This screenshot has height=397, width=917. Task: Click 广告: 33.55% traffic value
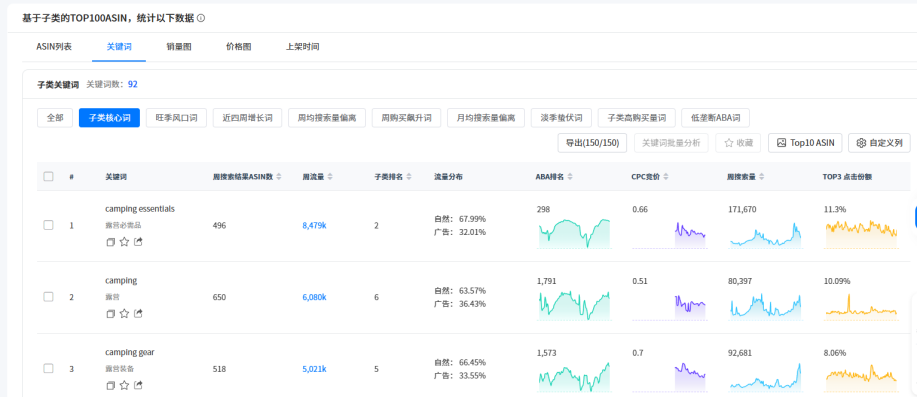(460, 375)
